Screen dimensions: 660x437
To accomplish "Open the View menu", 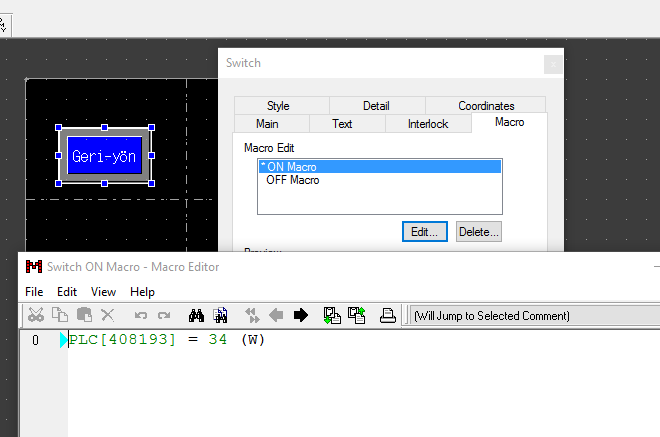I will click(103, 292).
